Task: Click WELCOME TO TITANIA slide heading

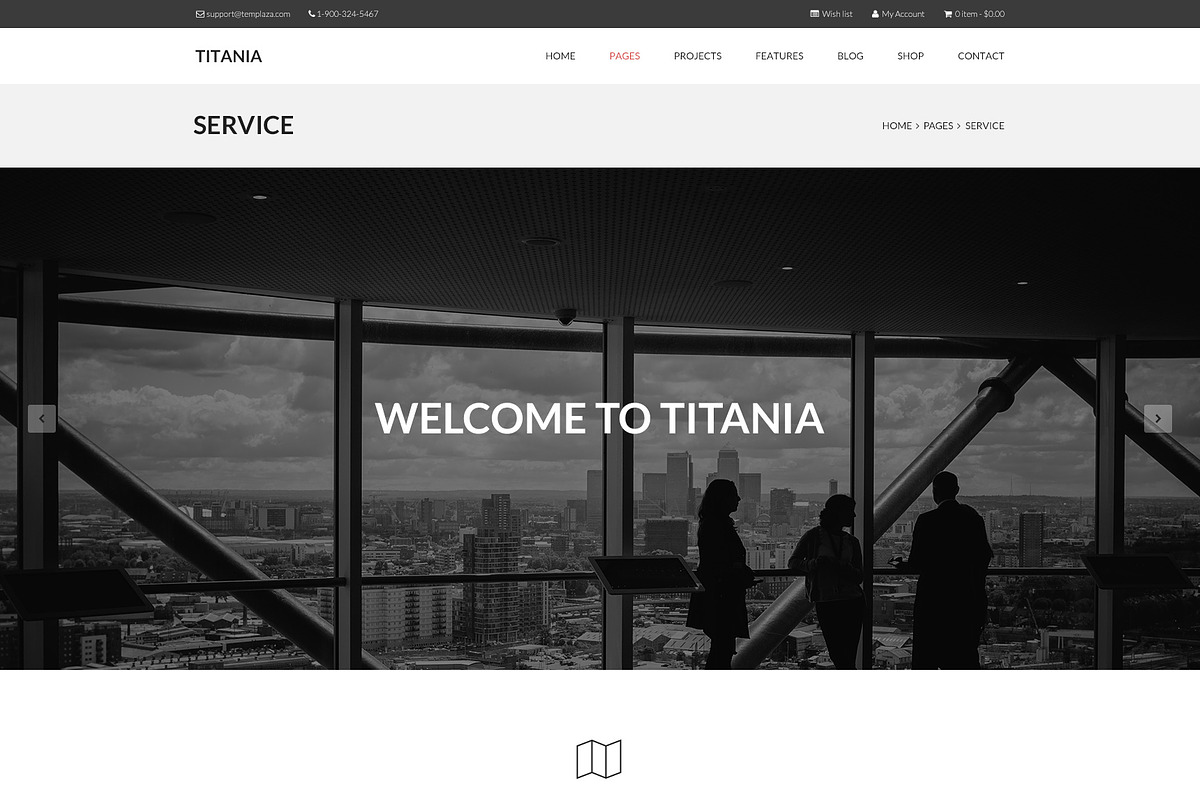Action: (600, 418)
